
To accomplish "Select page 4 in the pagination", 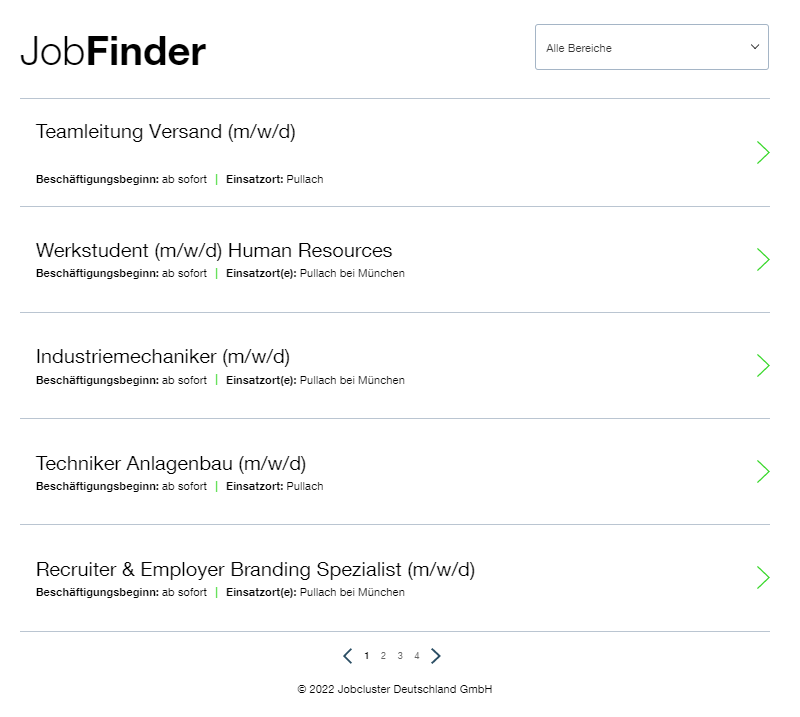I will [x=416, y=656].
